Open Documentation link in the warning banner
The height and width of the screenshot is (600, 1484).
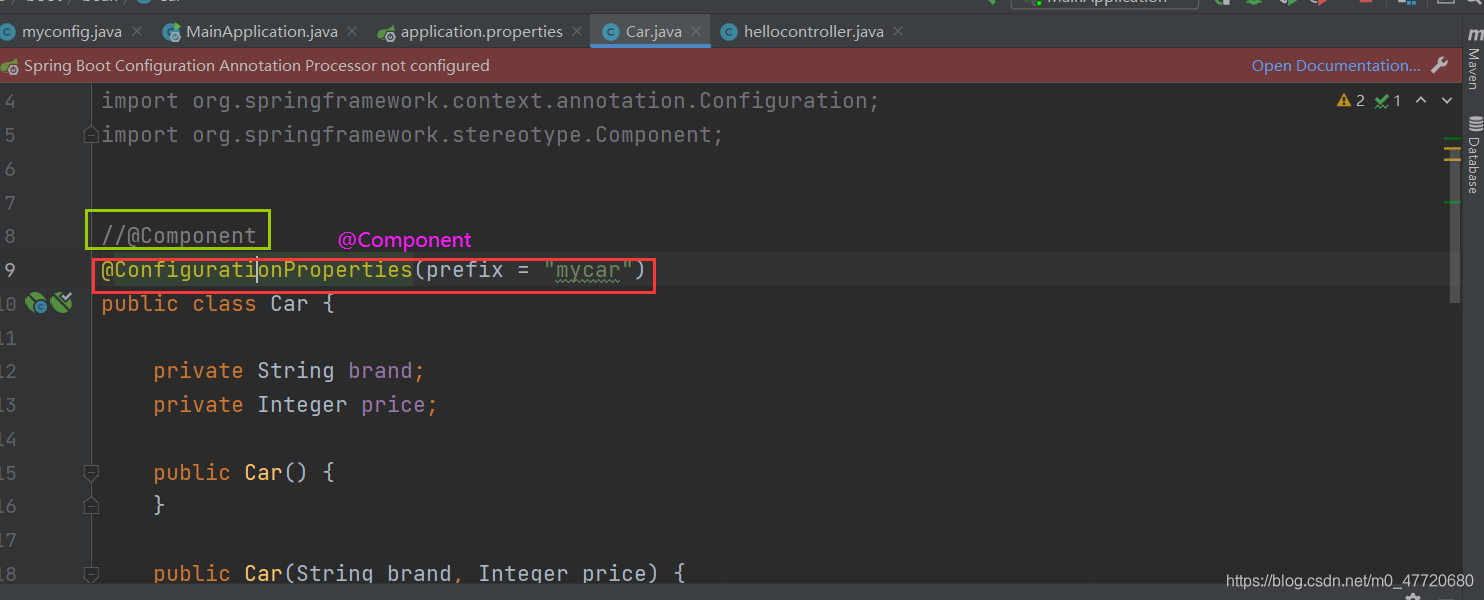tap(1335, 64)
